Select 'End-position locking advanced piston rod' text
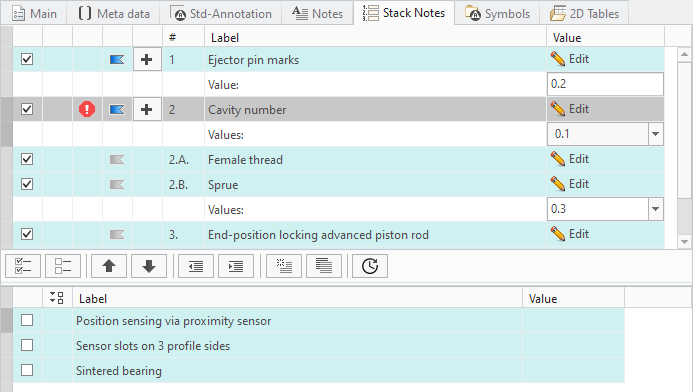Viewport: 693px width, 392px height. pos(318,235)
